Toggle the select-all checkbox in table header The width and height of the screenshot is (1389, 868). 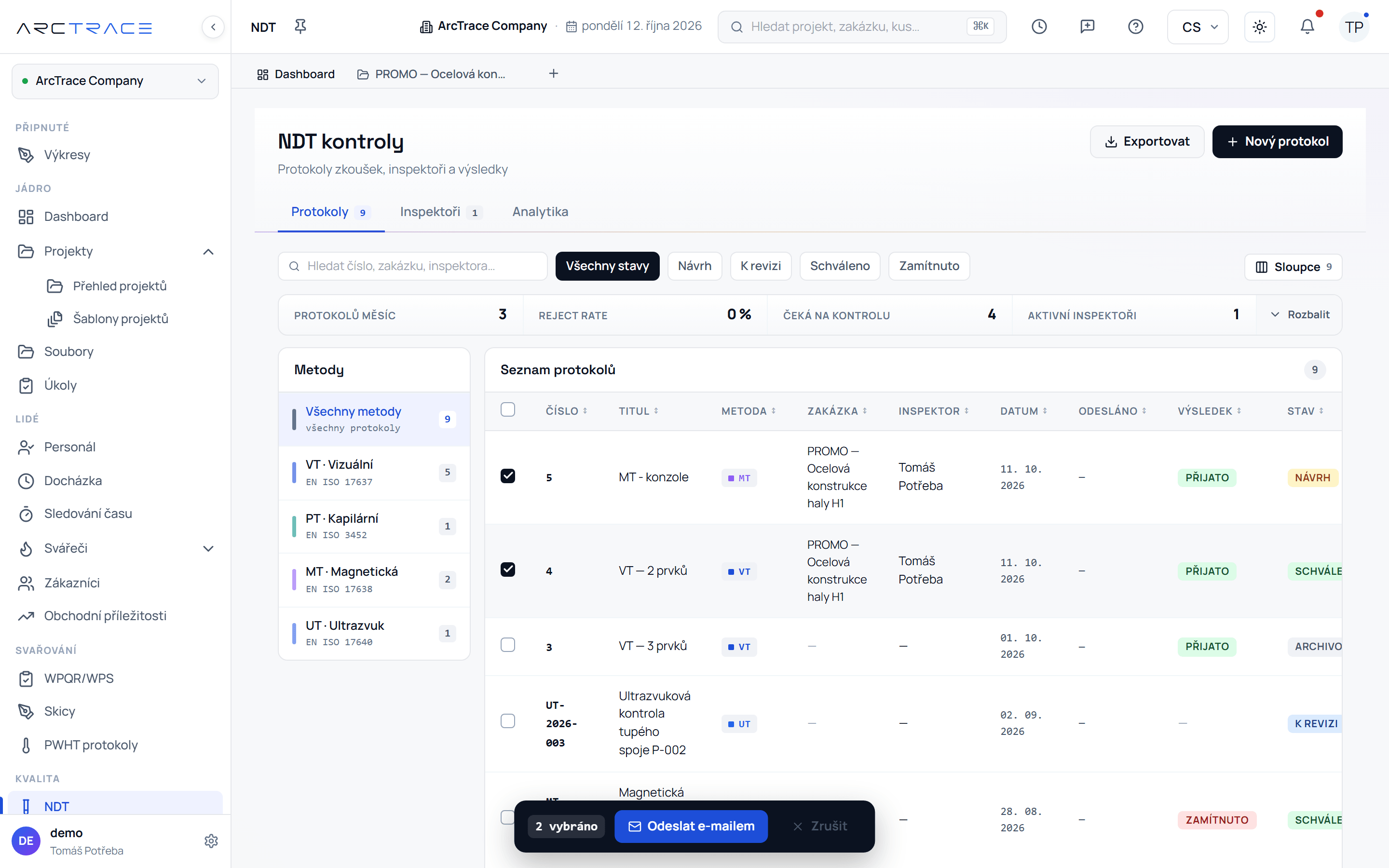507,409
